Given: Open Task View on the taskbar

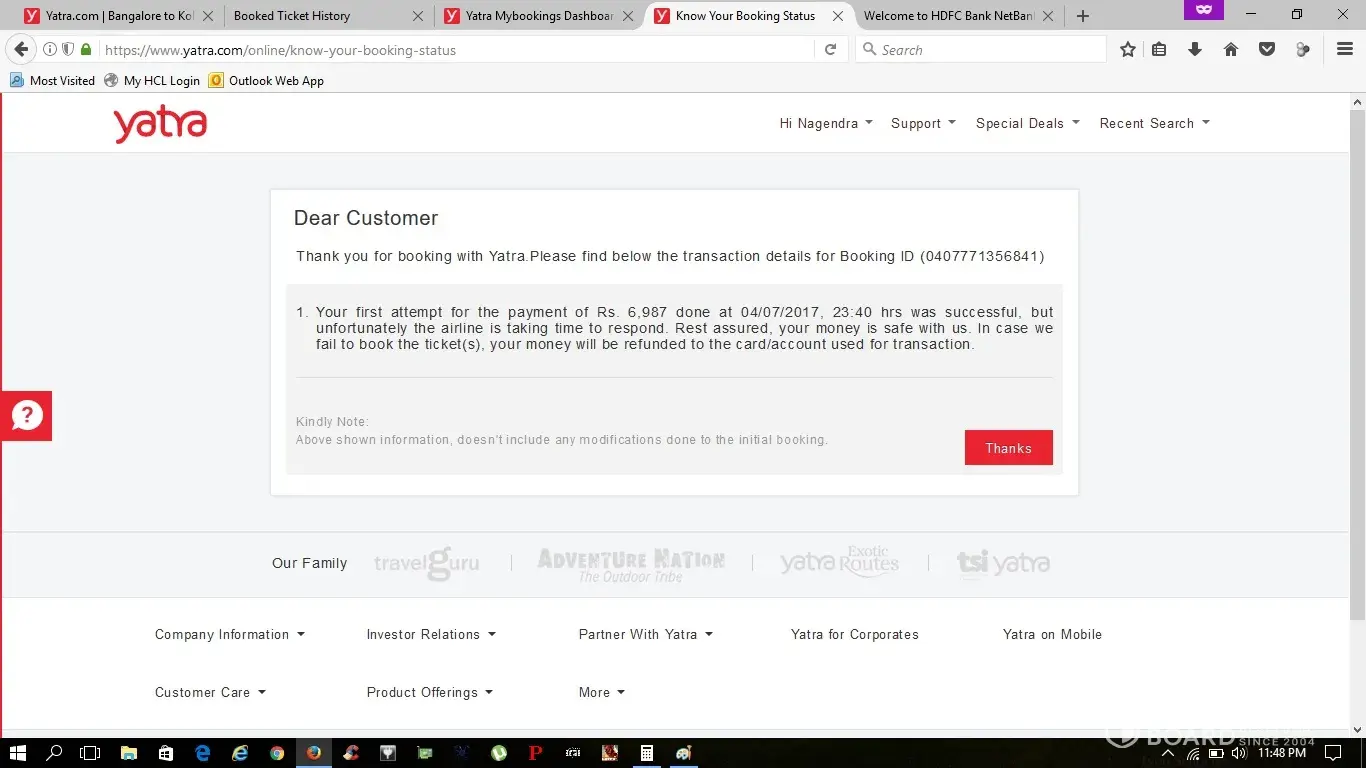Looking at the screenshot, I should coord(91,753).
